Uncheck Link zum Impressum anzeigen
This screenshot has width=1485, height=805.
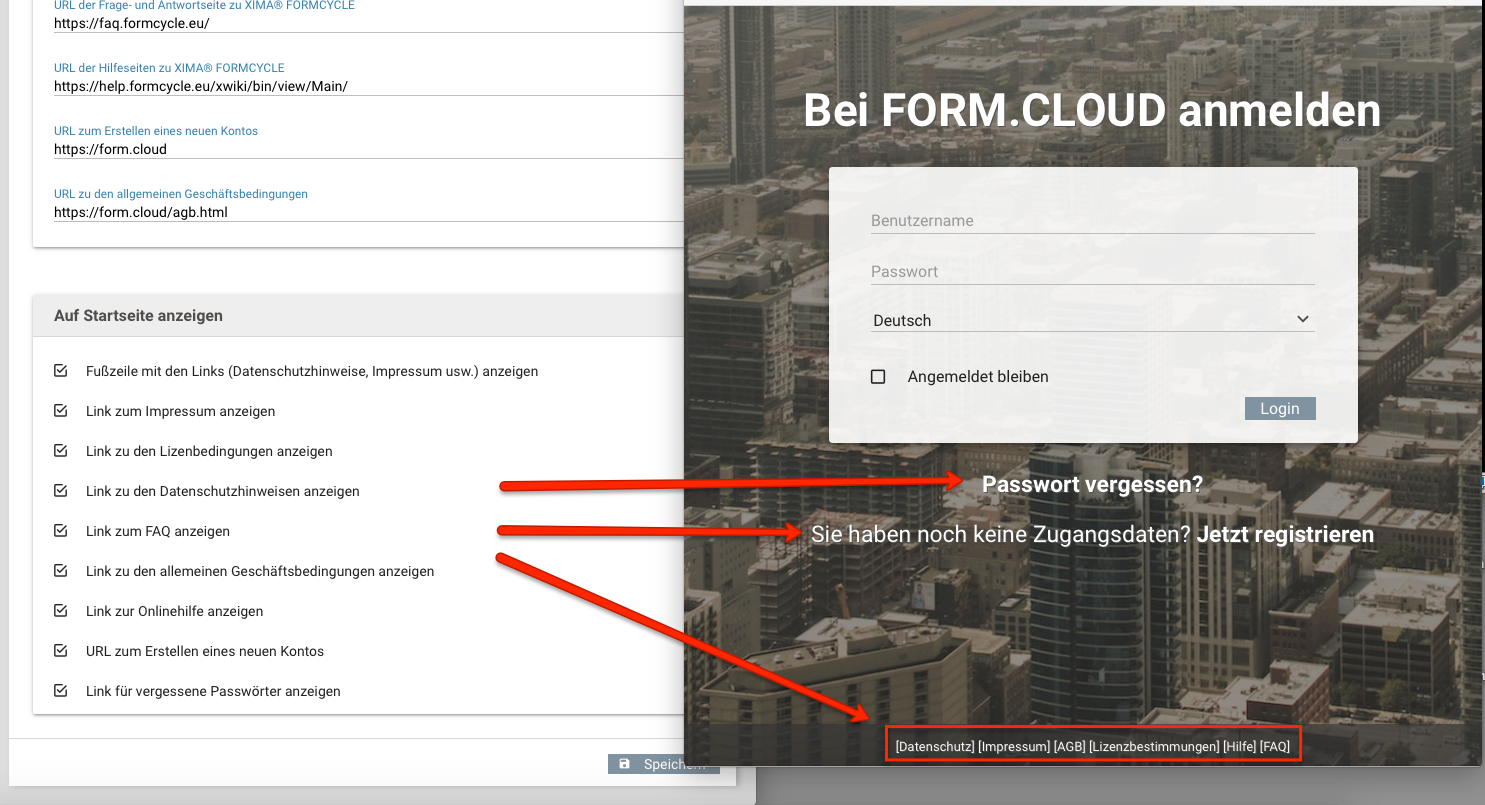[61, 411]
